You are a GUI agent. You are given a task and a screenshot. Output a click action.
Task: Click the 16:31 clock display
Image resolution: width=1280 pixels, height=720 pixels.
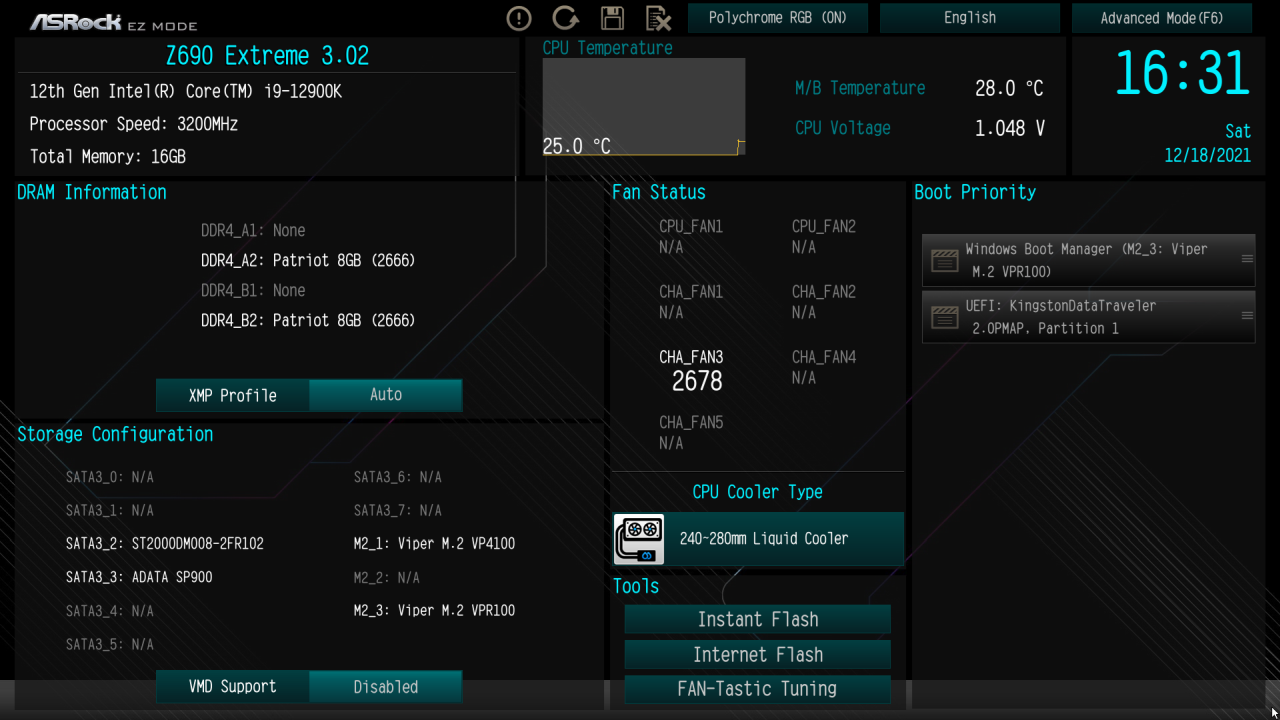[1182, 73]
